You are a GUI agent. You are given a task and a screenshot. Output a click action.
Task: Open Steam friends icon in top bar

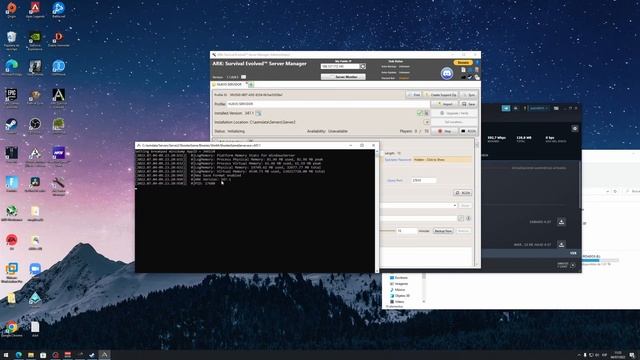516,108
